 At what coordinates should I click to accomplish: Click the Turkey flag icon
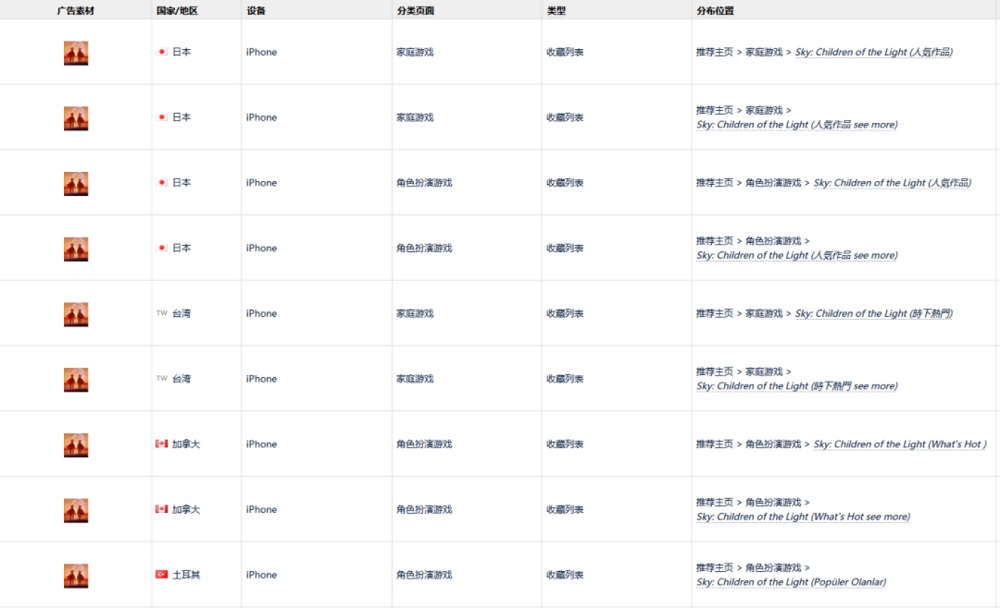(x=161, y=574)
